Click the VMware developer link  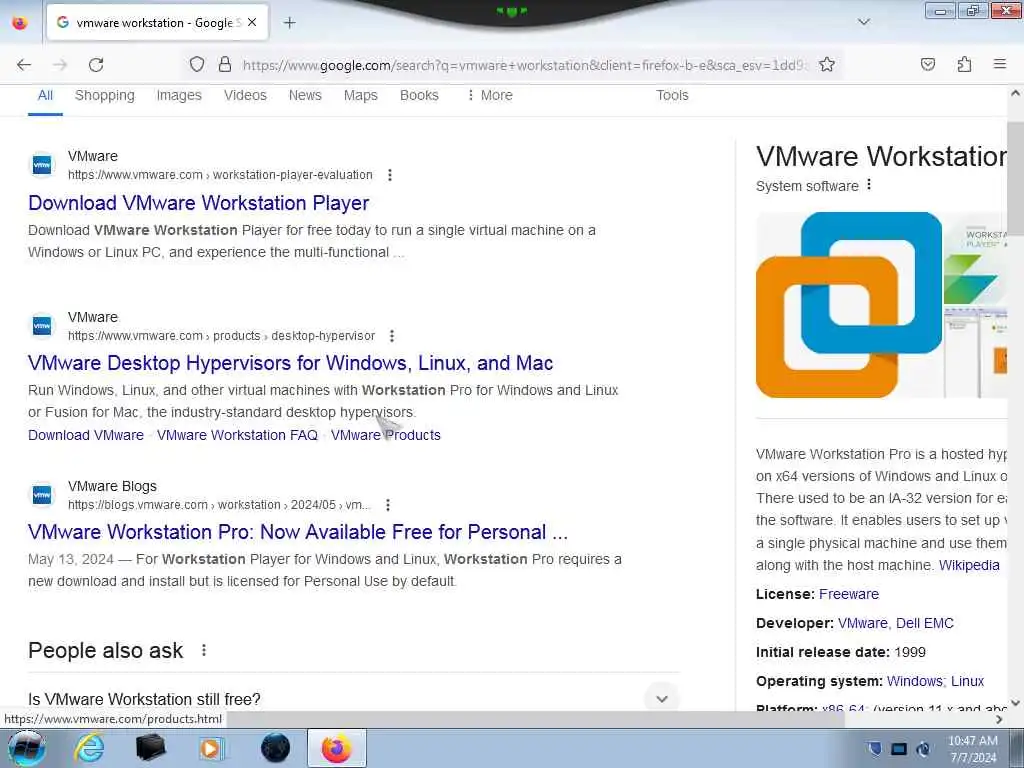pyautogui.click(x=862, y=623)
